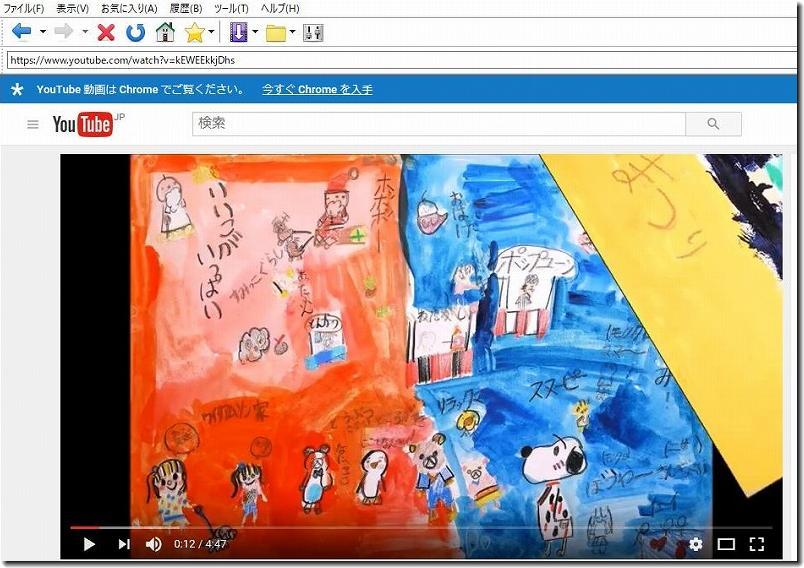Viewport: 804px width, 568px height.
Task: Open the 表示(V) menu
Action: (x=72, y=8)
